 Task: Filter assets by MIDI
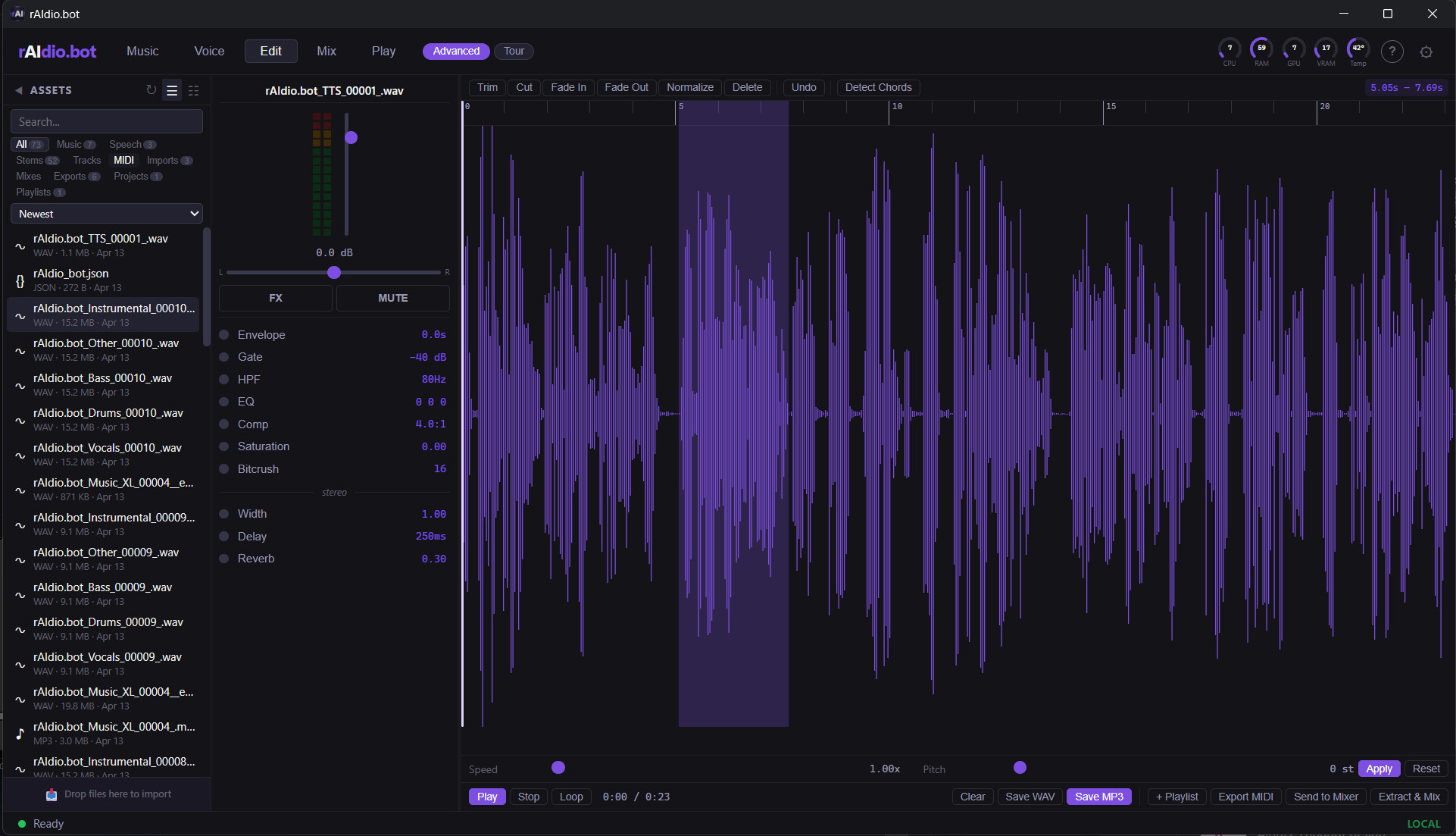coord(123,161)
